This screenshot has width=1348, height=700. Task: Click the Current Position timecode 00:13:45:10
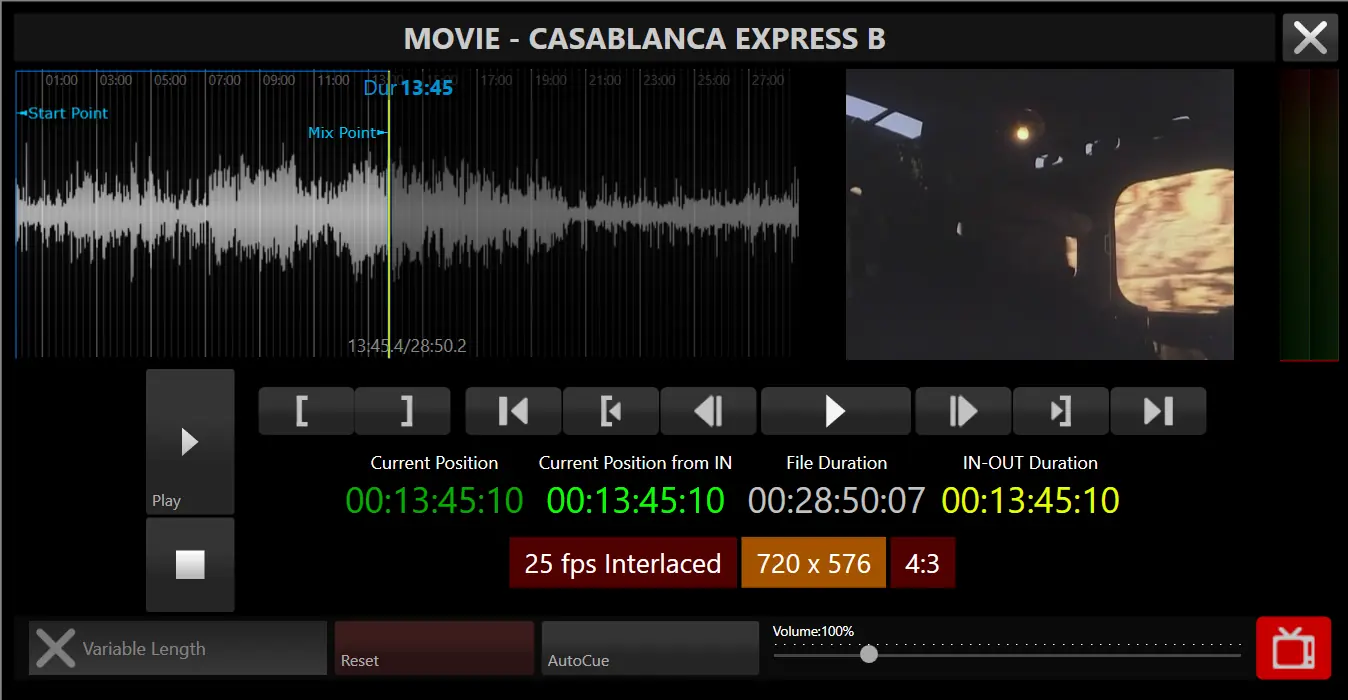434,500
